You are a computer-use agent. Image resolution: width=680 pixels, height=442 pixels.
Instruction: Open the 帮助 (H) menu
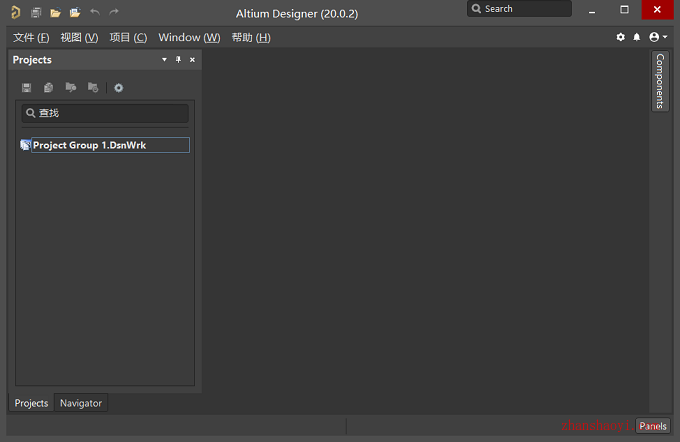[251, 38]
